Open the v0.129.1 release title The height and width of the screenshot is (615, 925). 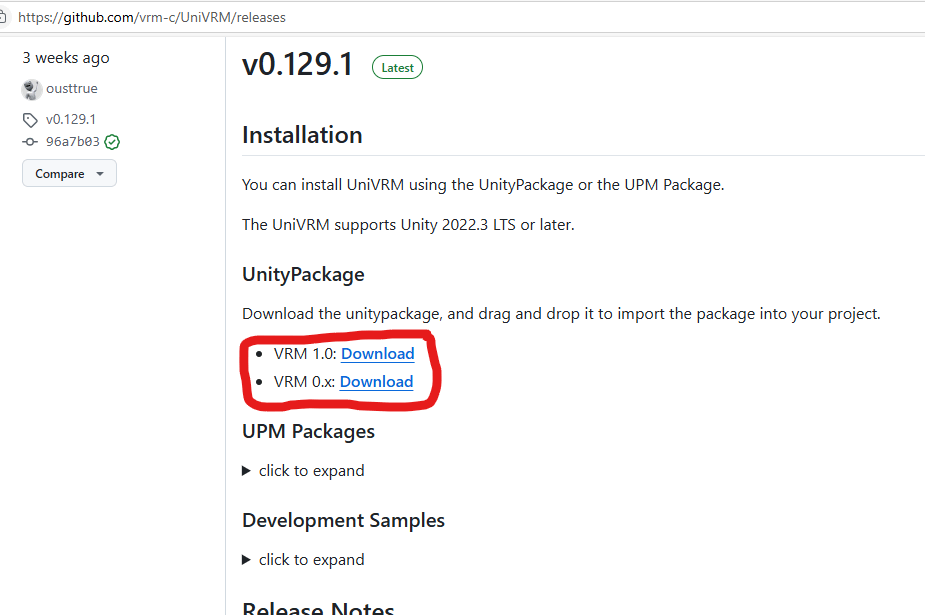(297, 64)
